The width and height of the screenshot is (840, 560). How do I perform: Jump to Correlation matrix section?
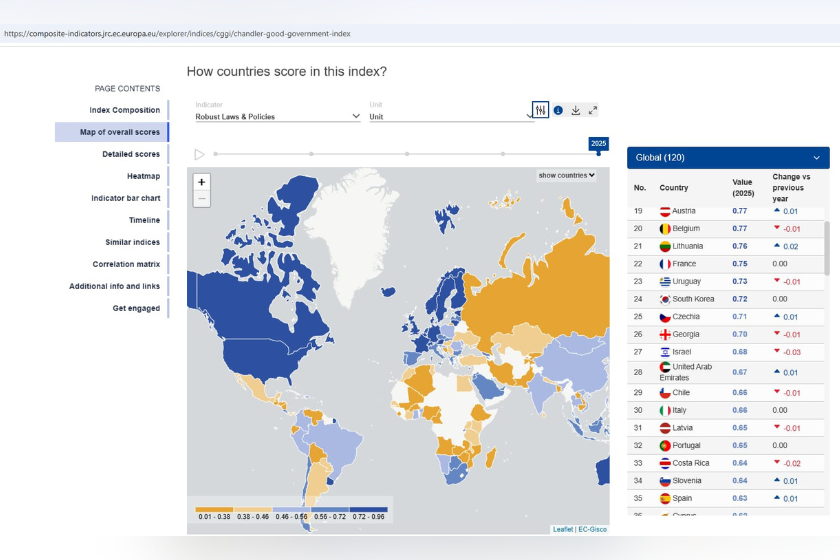[x=126, y=264]
